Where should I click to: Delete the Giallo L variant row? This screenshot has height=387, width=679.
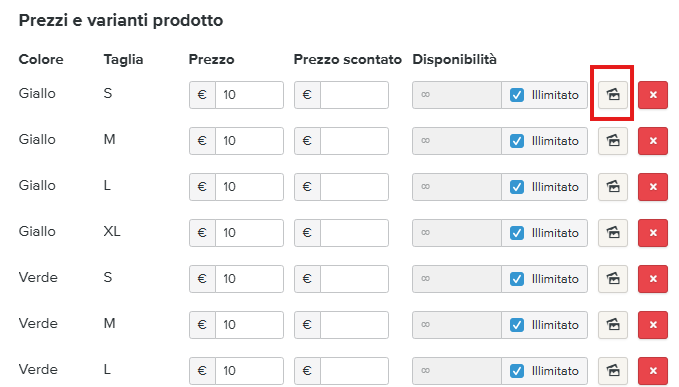coord(653,187)
